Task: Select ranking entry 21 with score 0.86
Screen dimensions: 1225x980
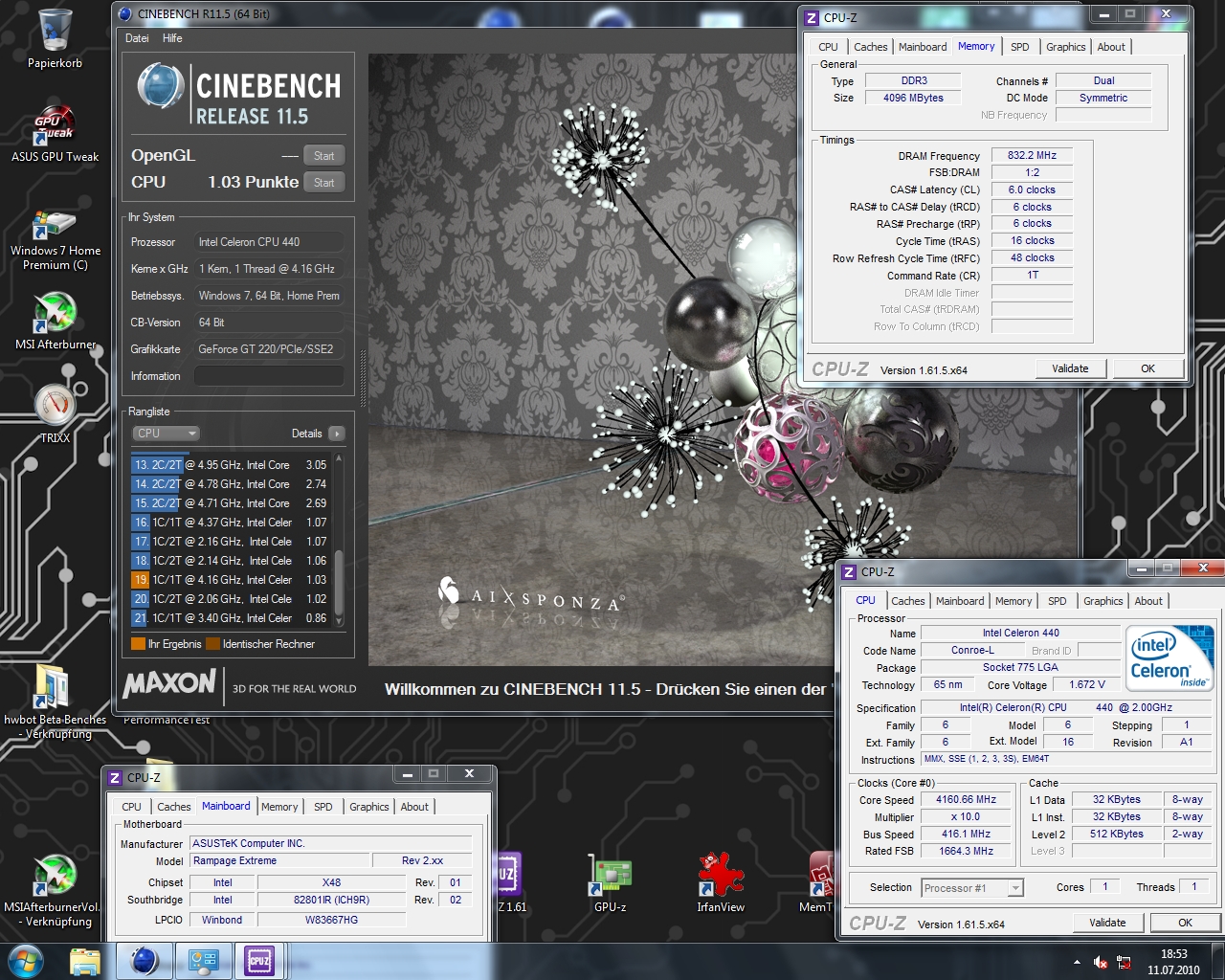Action: 231,618
